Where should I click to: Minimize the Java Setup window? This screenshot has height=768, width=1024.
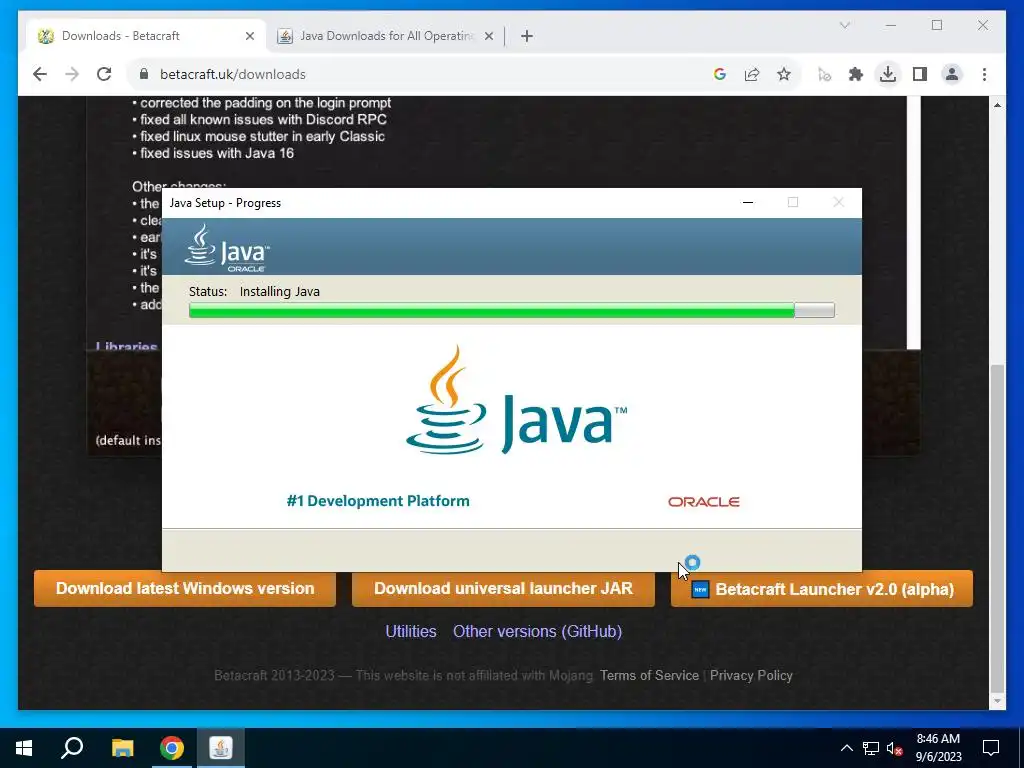point(748,202)
